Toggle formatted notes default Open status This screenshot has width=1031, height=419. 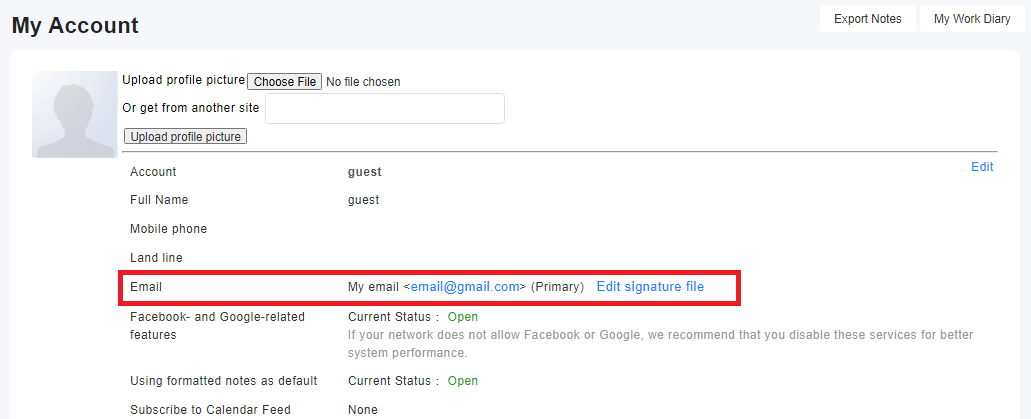[x=463, y=381]
